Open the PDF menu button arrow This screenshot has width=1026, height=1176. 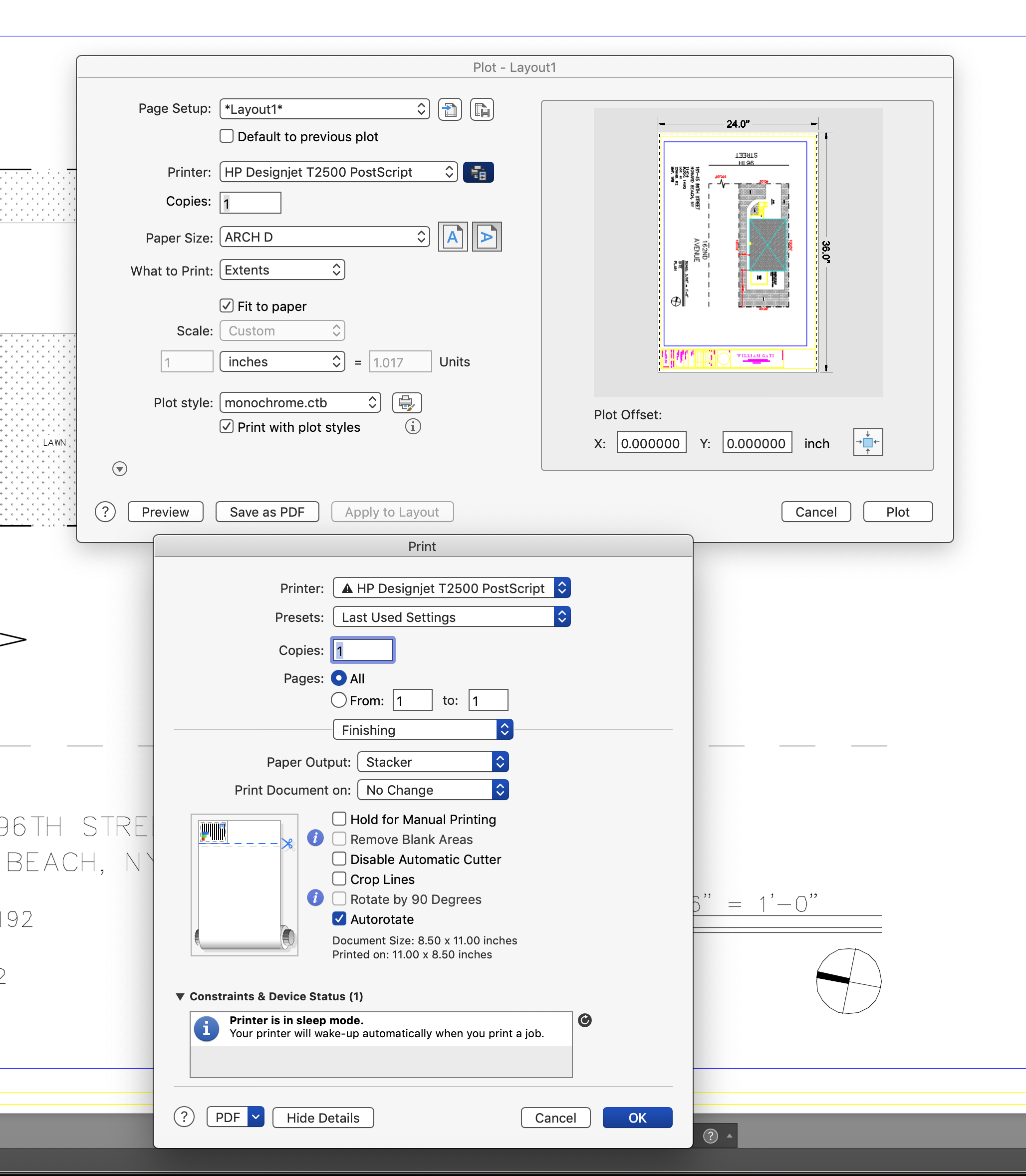click(256, 1117)
